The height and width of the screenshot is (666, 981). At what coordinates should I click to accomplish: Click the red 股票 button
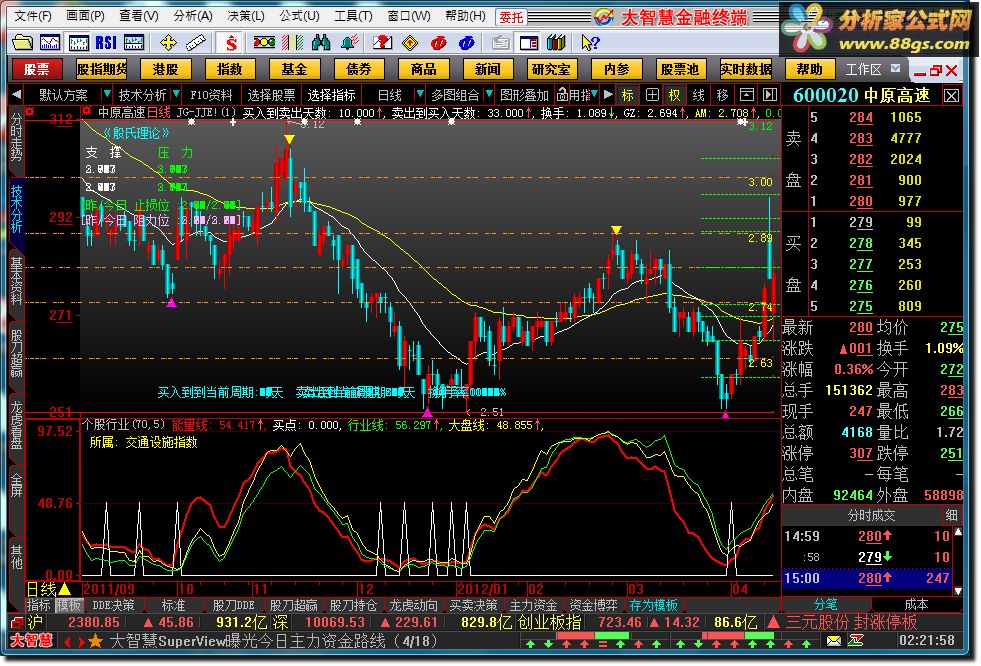pos(36,69)
